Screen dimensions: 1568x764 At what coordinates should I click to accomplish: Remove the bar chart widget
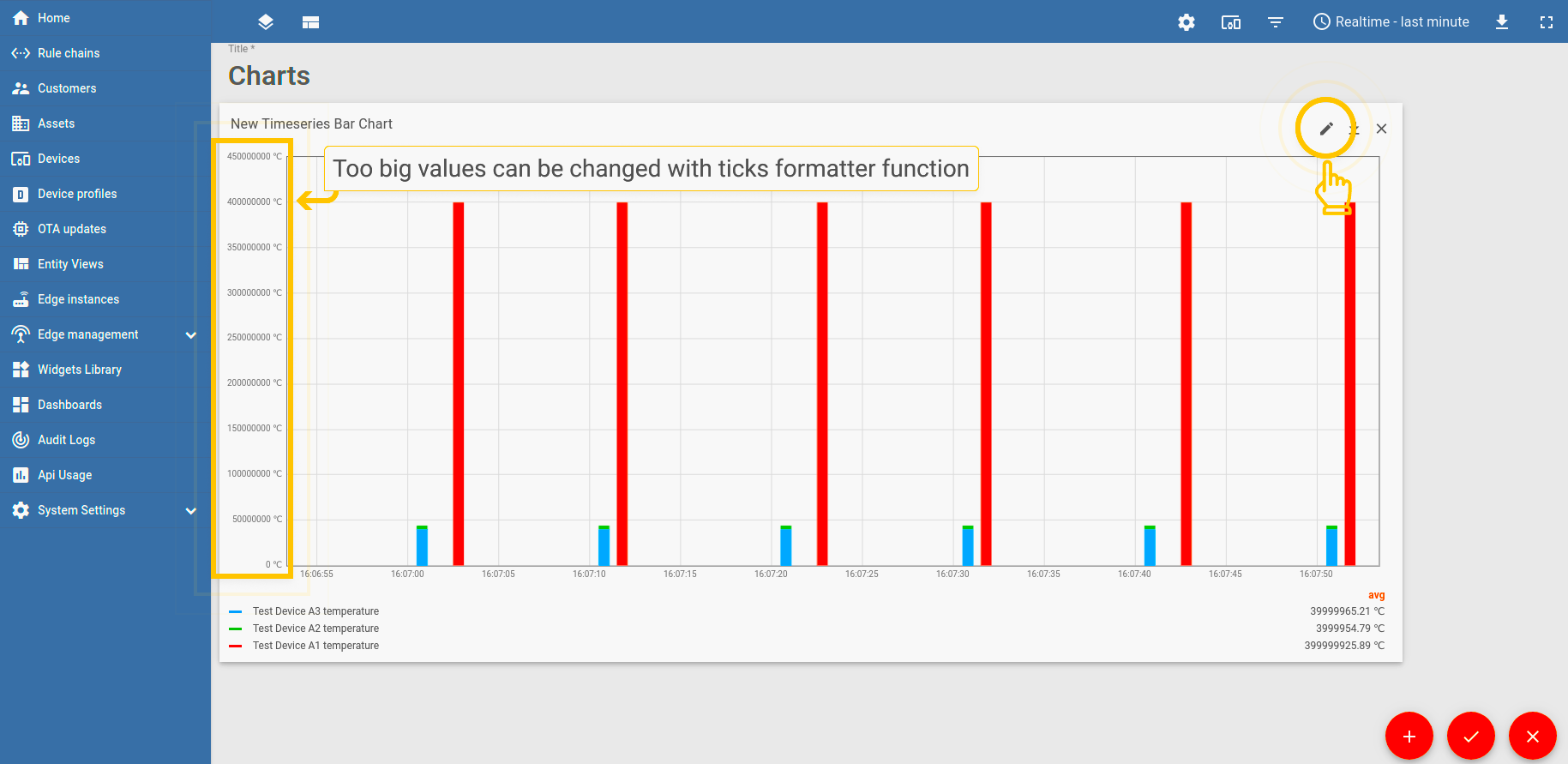click(1381, 129)
